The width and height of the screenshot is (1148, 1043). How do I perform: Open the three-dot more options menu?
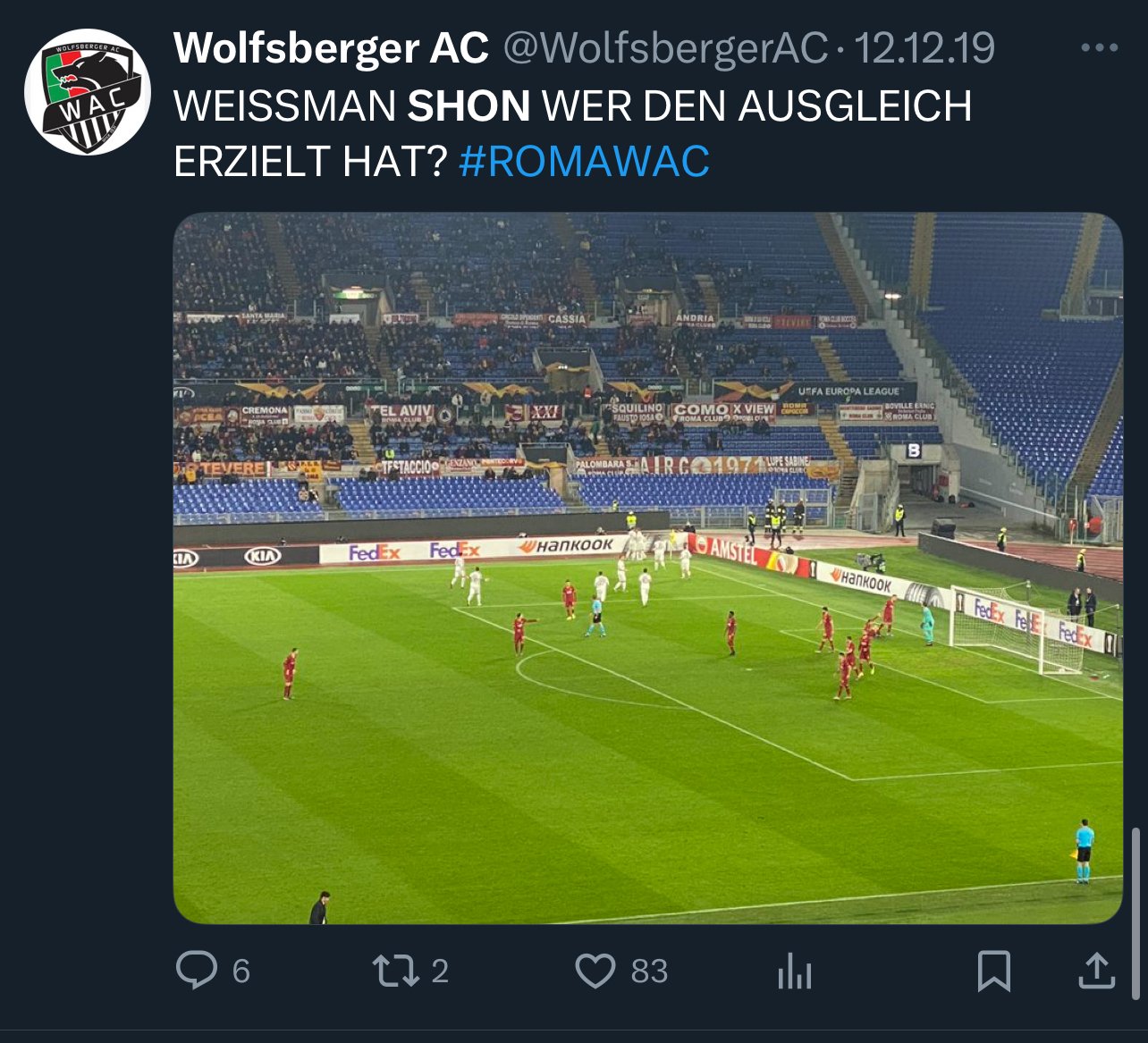pos(1100,48)
